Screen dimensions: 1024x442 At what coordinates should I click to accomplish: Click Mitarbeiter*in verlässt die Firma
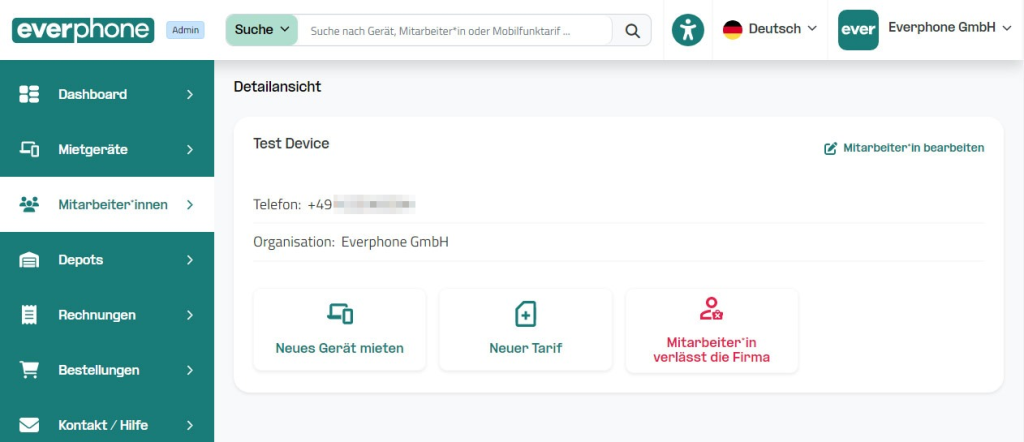click(x=711, y=331)
